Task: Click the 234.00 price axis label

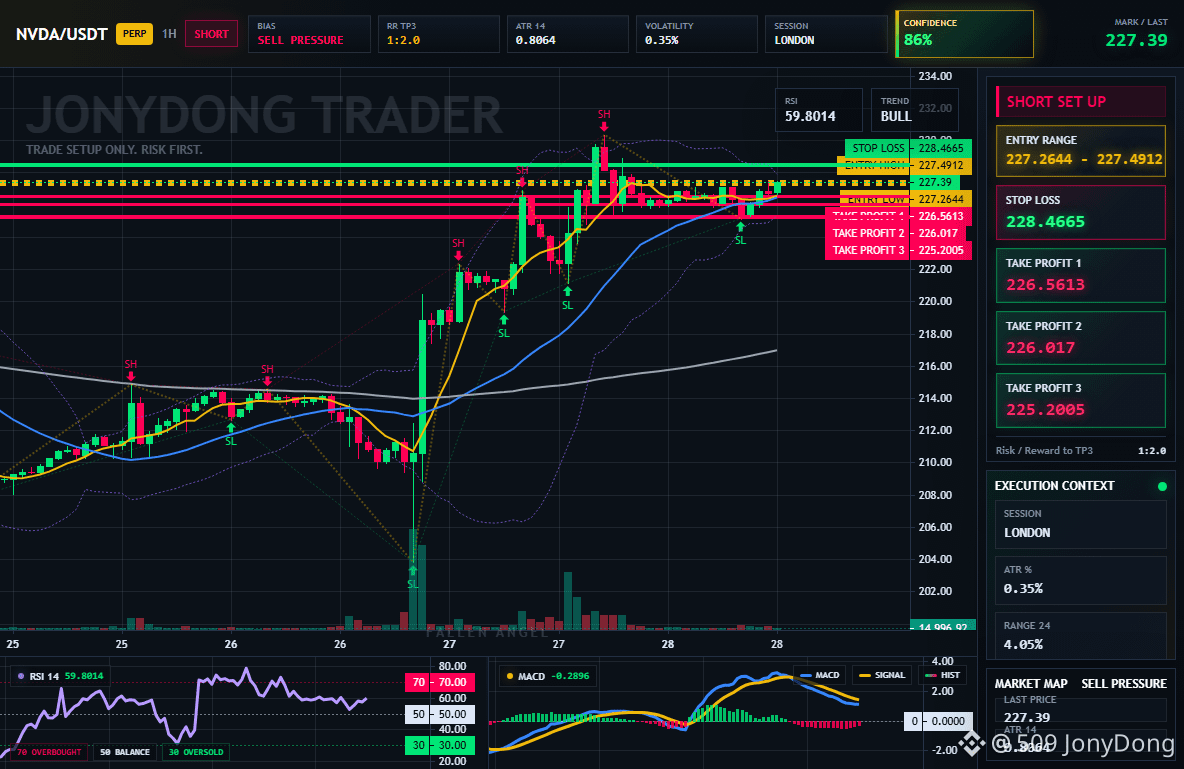Action: (x=935, y=76)
